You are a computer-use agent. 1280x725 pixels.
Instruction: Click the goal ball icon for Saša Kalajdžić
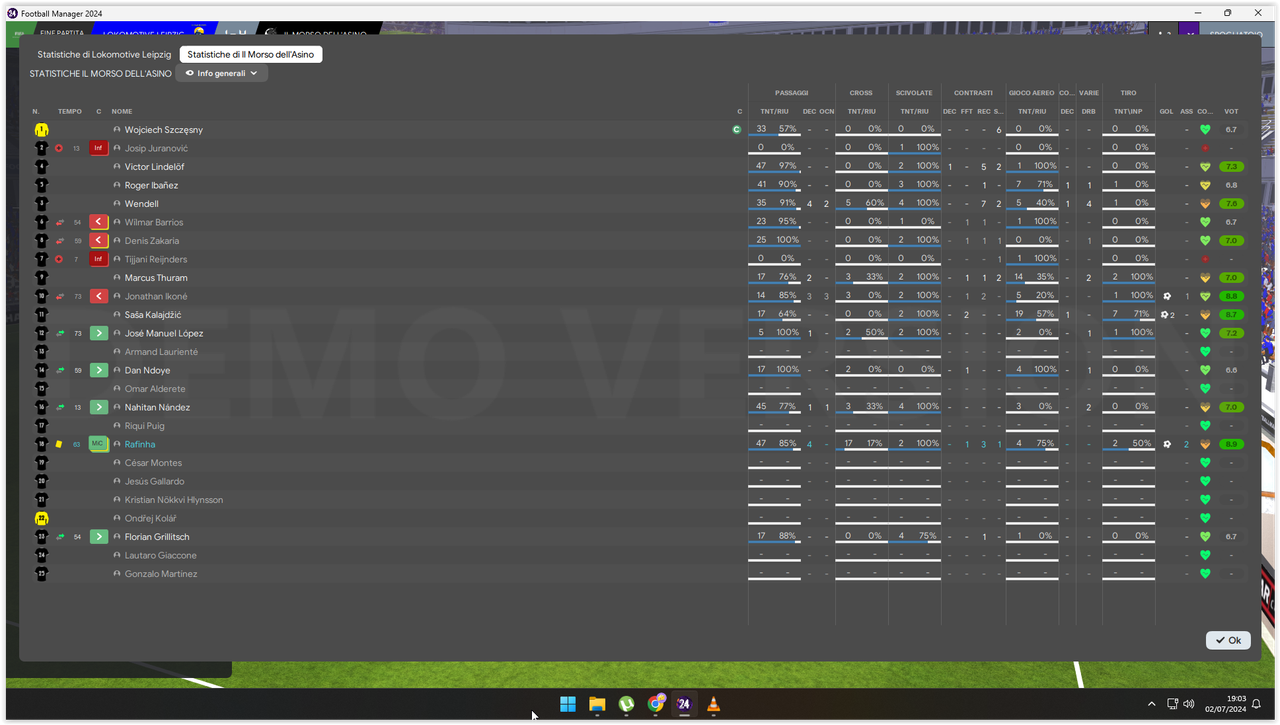(1165, 315)
